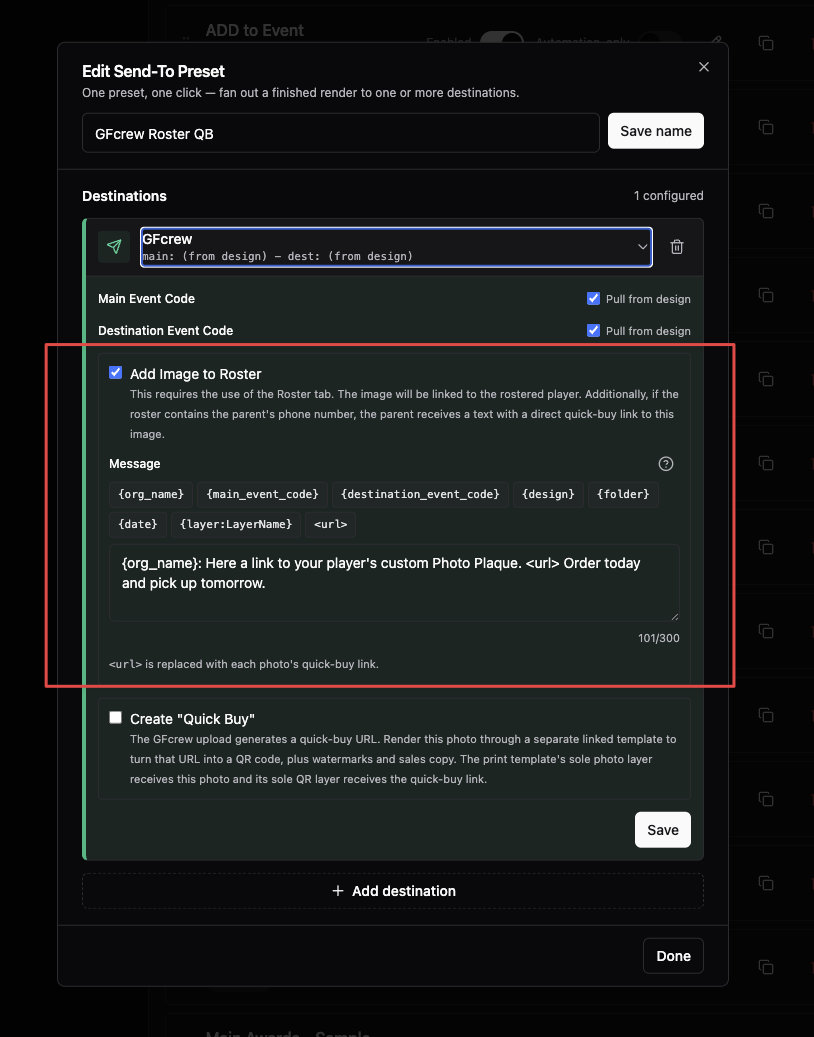
Task: Click the paper plane destination icon
Action: tap(114, 247)
